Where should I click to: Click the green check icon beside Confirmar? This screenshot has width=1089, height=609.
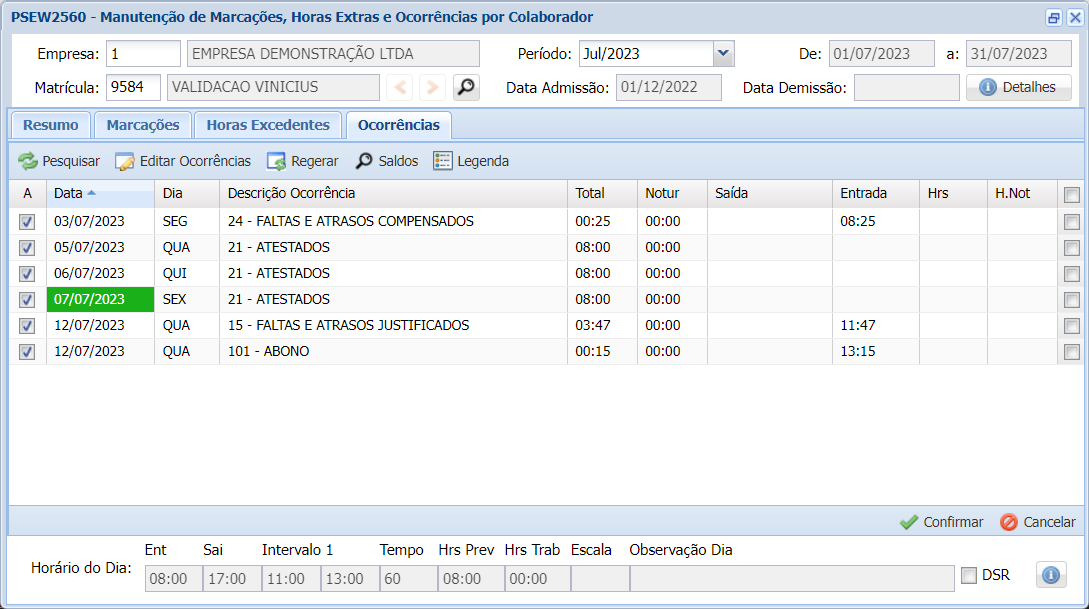(x=911, y=521)
